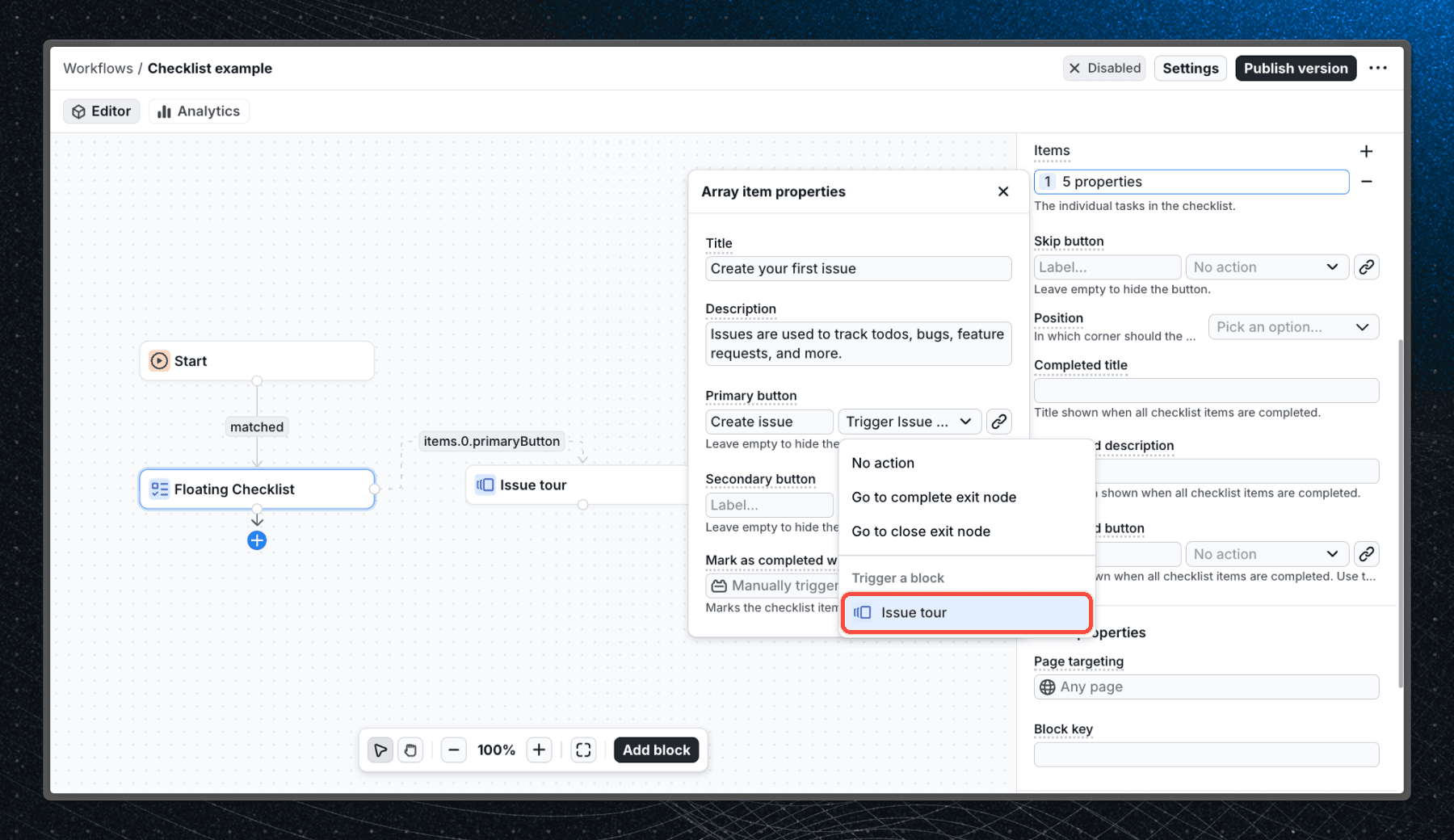Image resolution: width=1454 pixels, height=840 pixels.
Task: Click Skip button link icon
Action: point(1366,267)
